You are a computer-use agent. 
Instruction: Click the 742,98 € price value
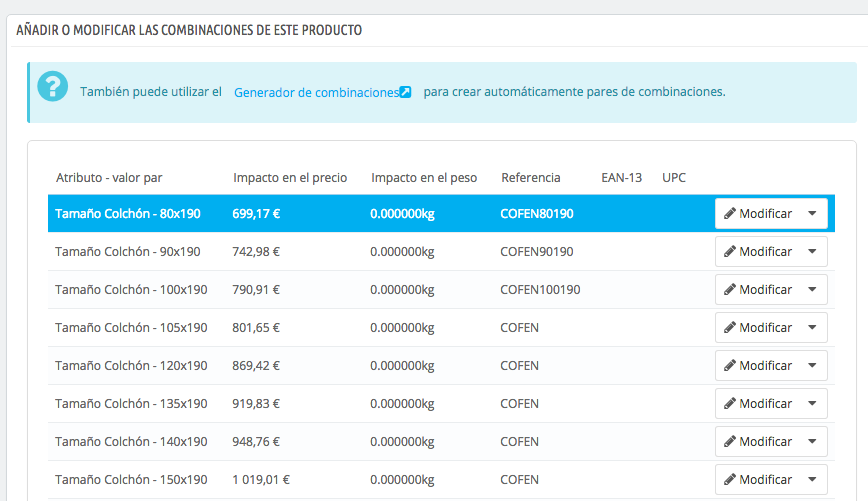tap(256, 252)
